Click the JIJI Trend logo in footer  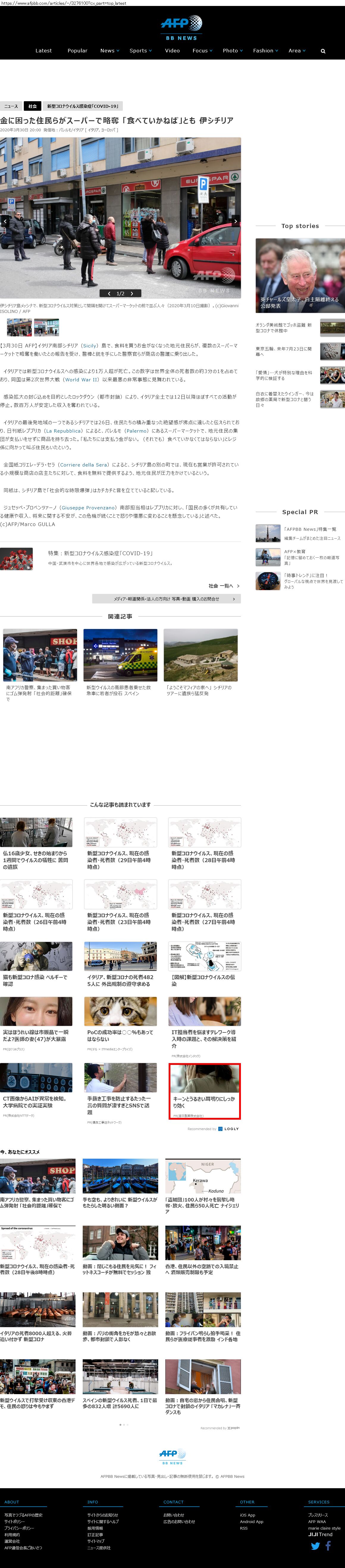[320, 1535]
